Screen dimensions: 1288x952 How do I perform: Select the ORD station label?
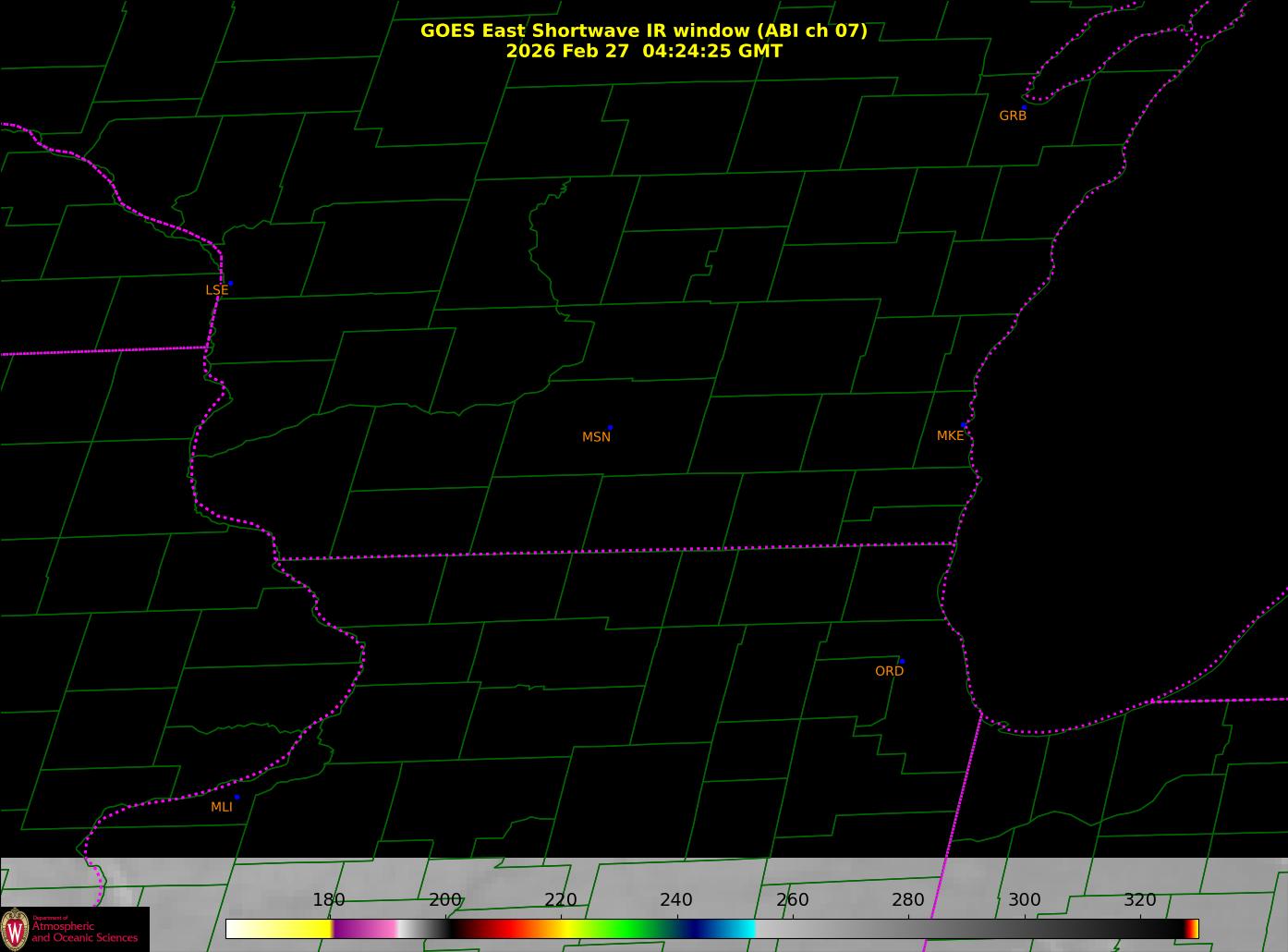click(x=889, y=671)
